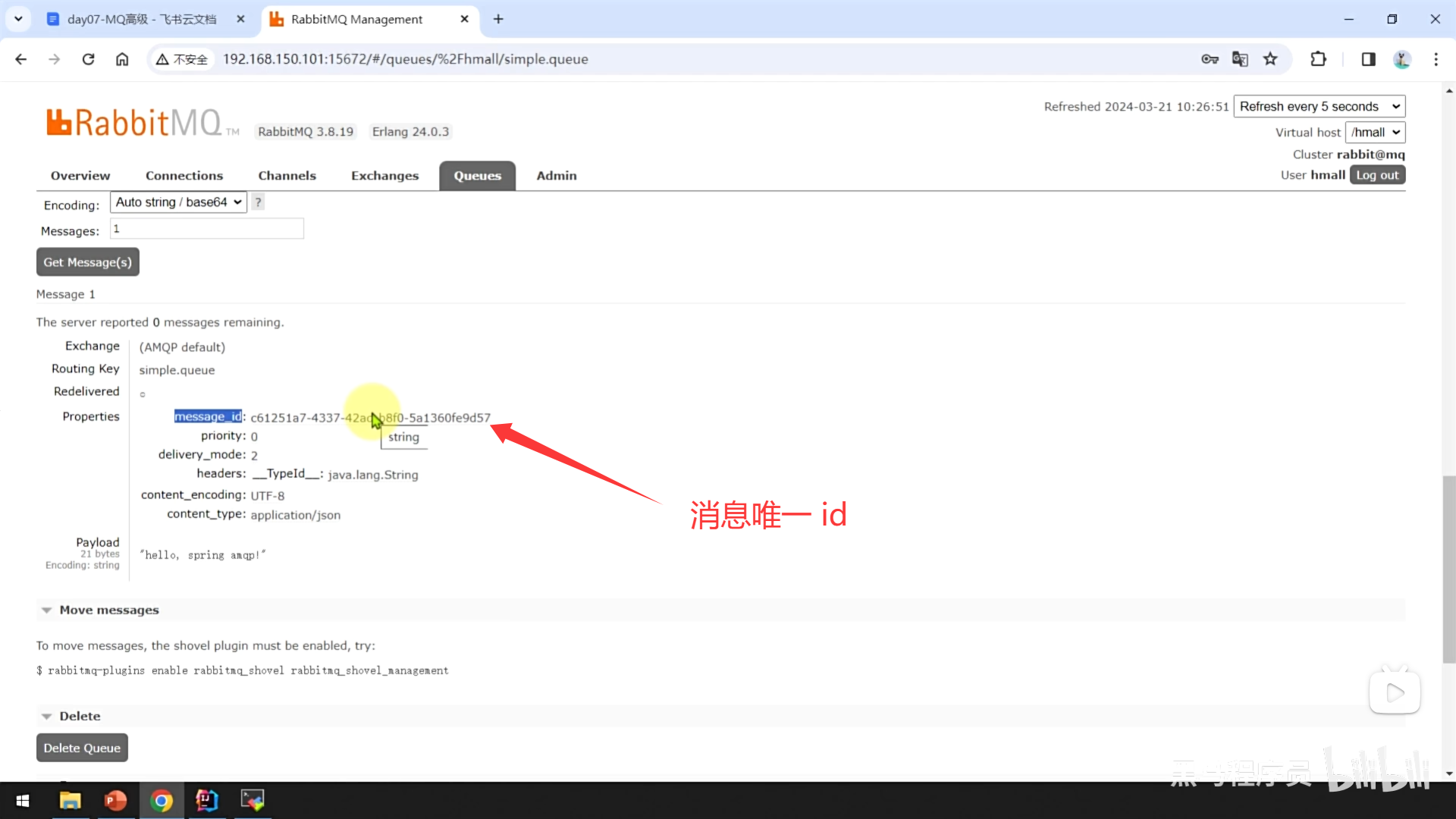Click the Delete Queue button
This screenshot has height=819, width=1456.
[x=82, y=748]
